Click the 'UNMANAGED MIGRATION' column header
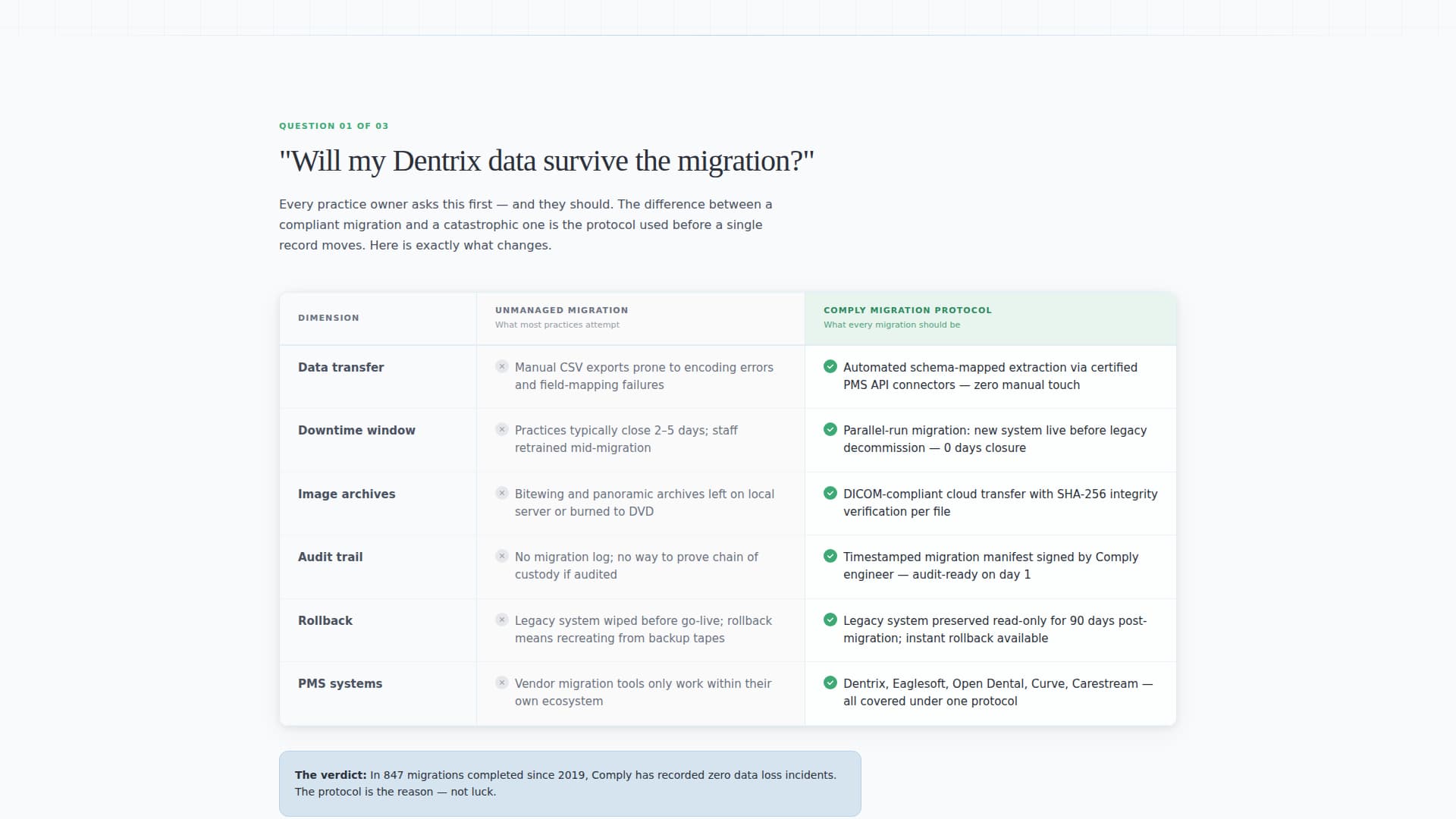 click(x=561, y=310)
